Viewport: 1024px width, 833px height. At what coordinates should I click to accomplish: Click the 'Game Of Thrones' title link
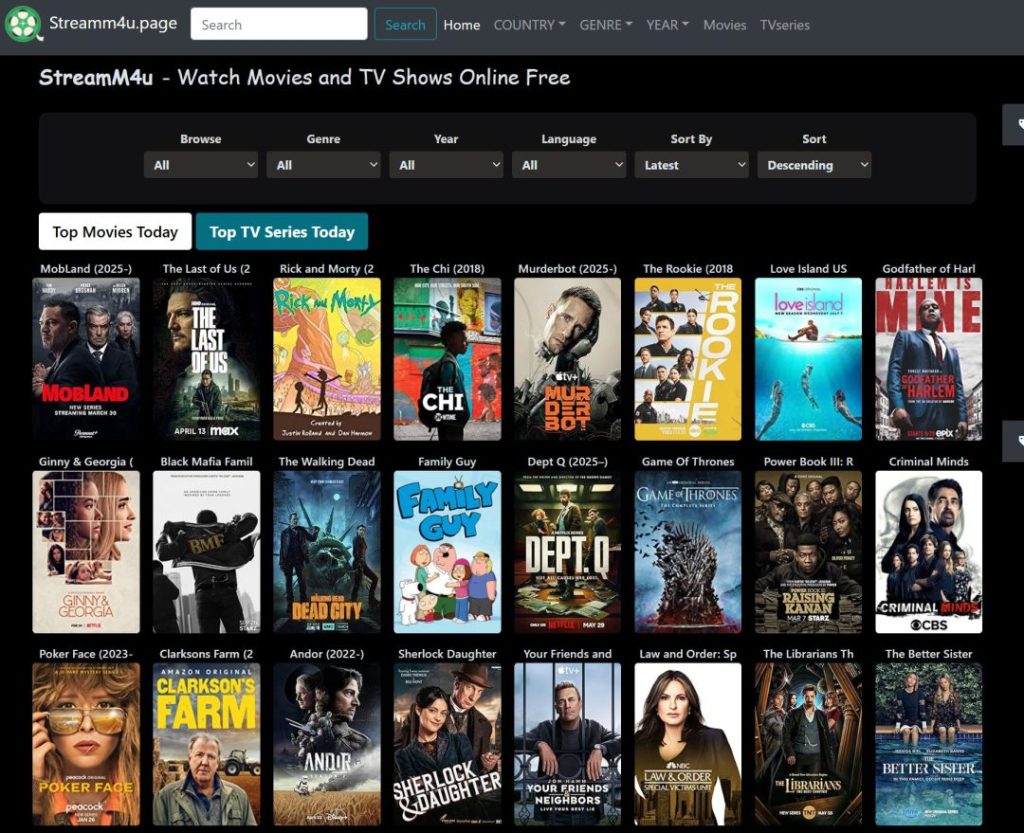[688, 462]
